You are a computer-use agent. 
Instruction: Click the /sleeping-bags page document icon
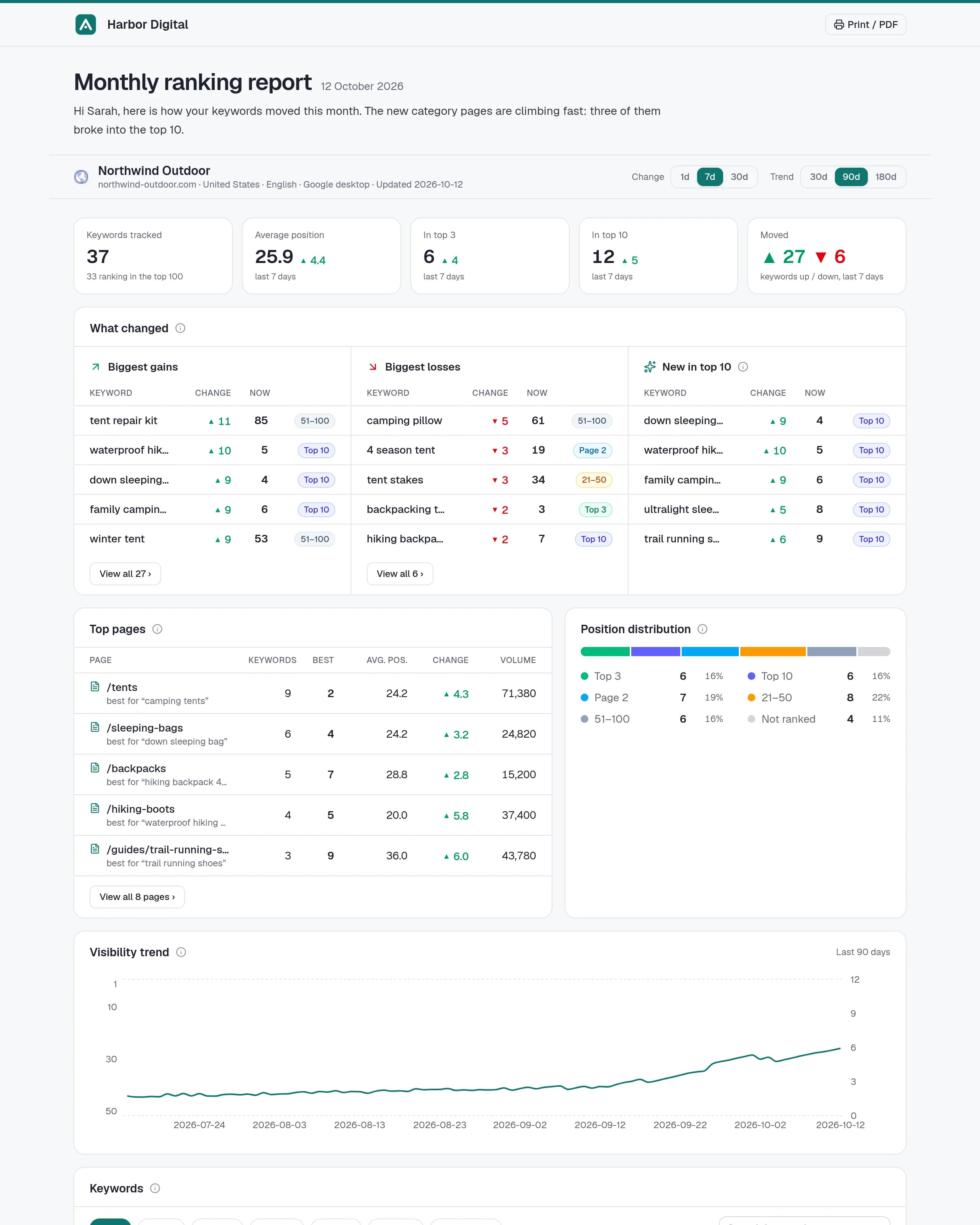click(x=95, y=727)
